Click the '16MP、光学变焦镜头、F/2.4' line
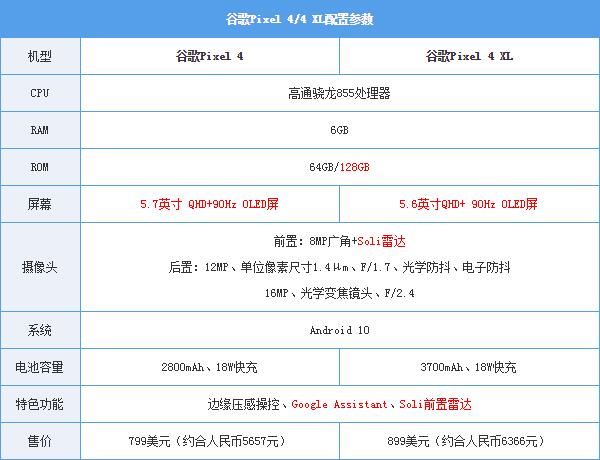 (339, 293)
